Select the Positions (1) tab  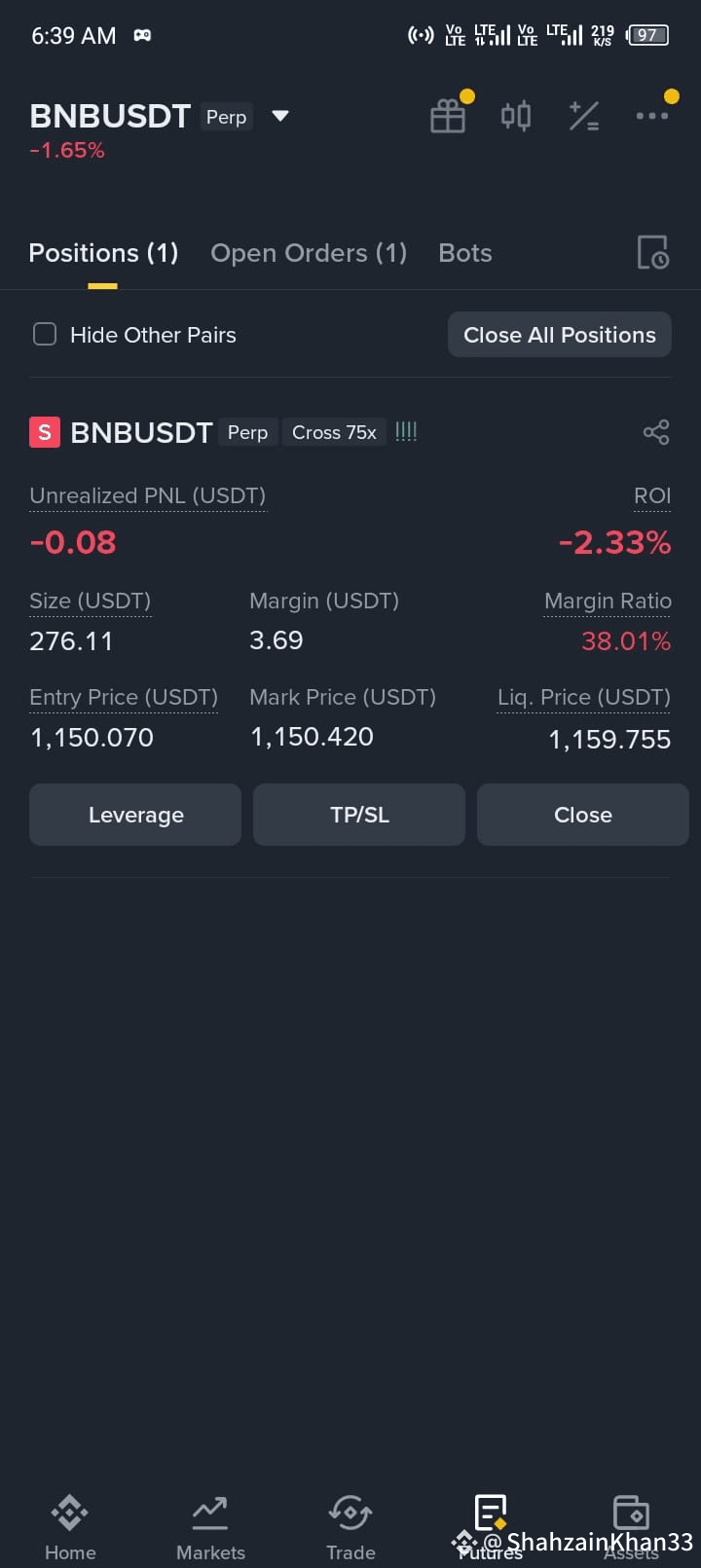coord(103,253)
